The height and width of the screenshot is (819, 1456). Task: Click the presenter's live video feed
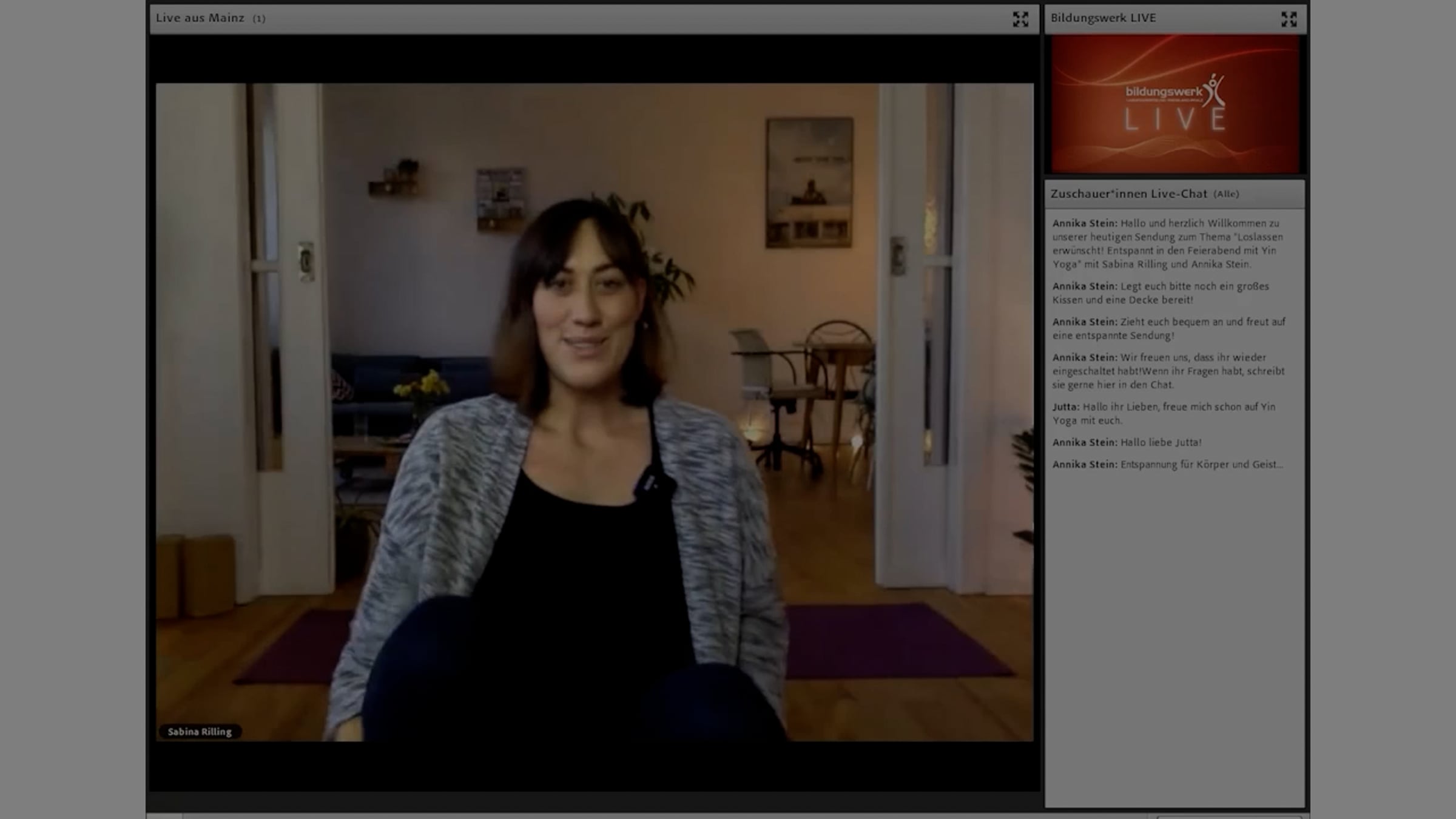click(x=595, y=413)
